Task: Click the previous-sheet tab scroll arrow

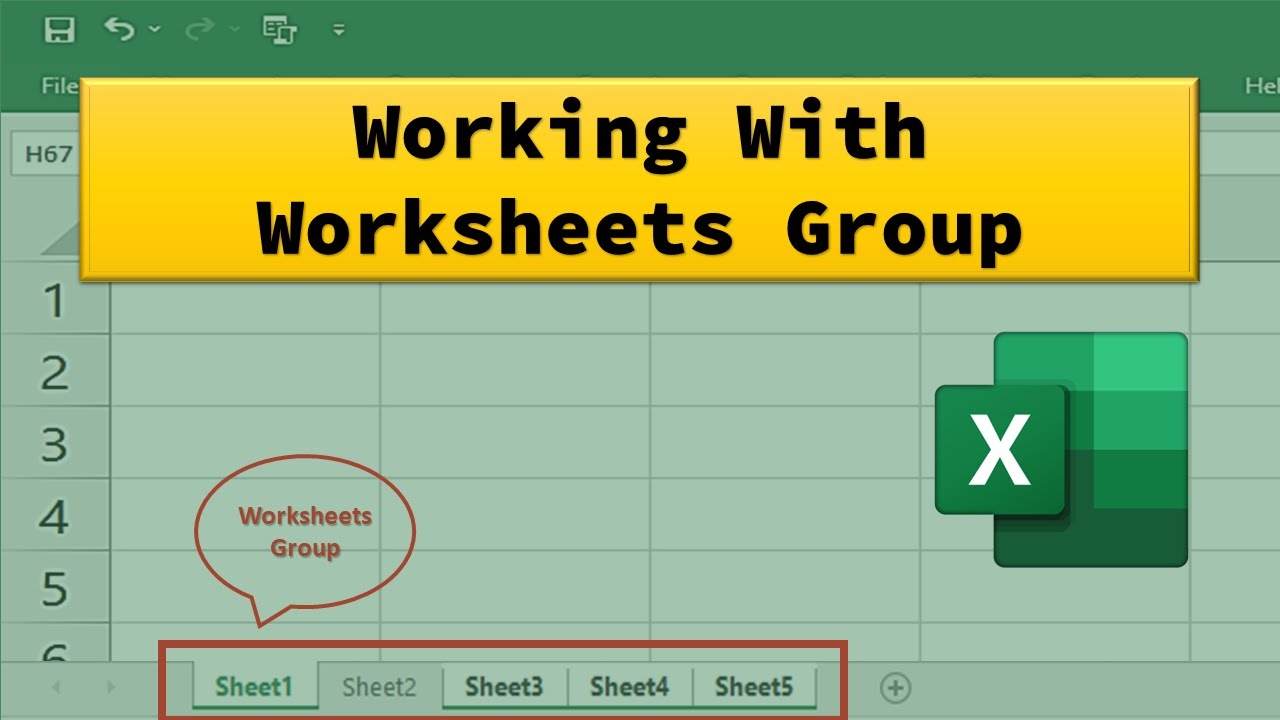Action: pyautogui.click(x=56, y=687)
